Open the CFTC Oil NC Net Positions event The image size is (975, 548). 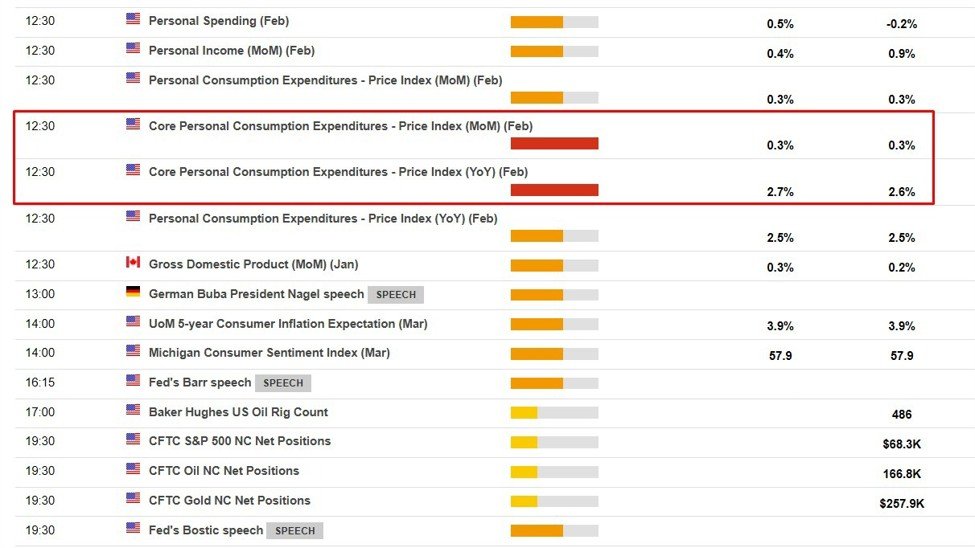pos(224,471)
